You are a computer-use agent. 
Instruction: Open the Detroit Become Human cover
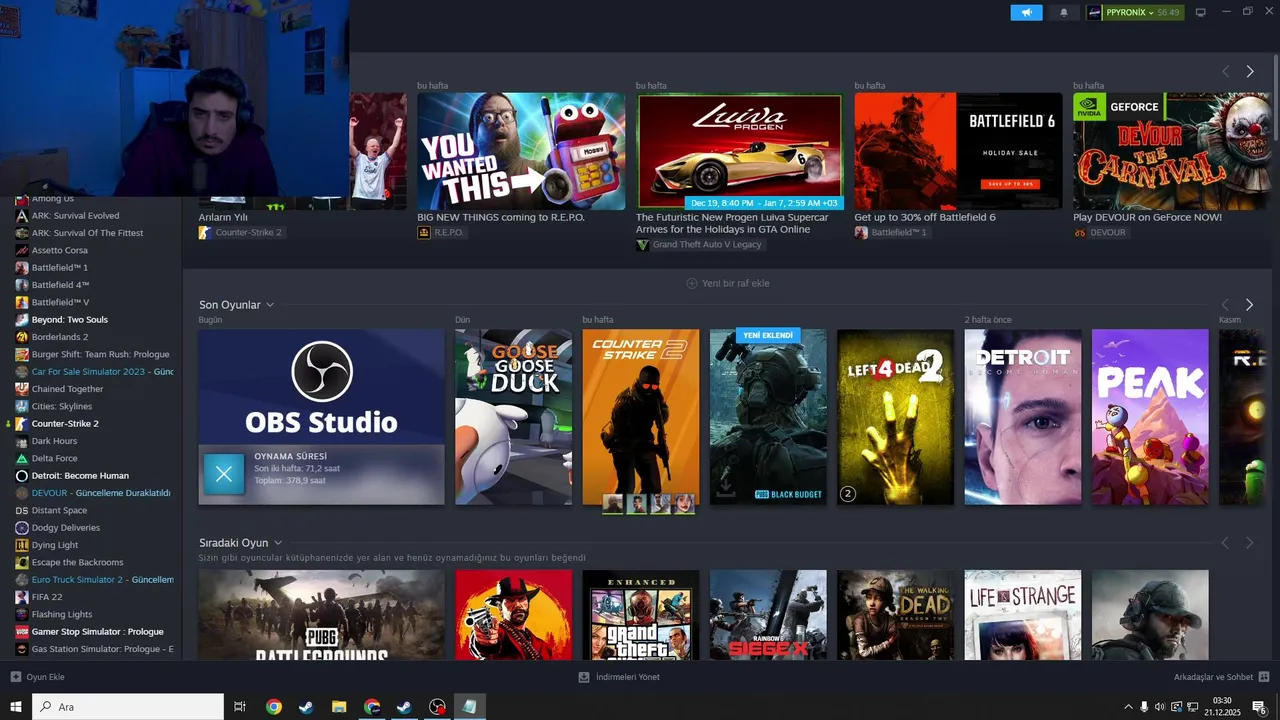(x=1023, y=417)
